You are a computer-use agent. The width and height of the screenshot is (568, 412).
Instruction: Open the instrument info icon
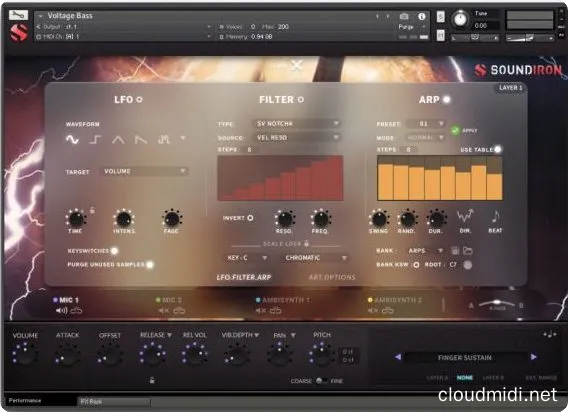pos(421,16)
